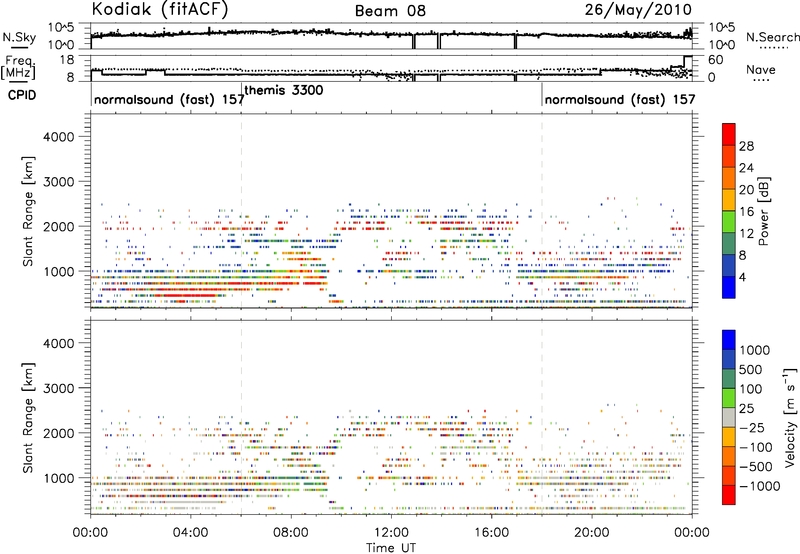Click the 'Freq. [MHz]' label
This screenshot has height=554, width=800.
pyautogui.click(x=18, y=67)
